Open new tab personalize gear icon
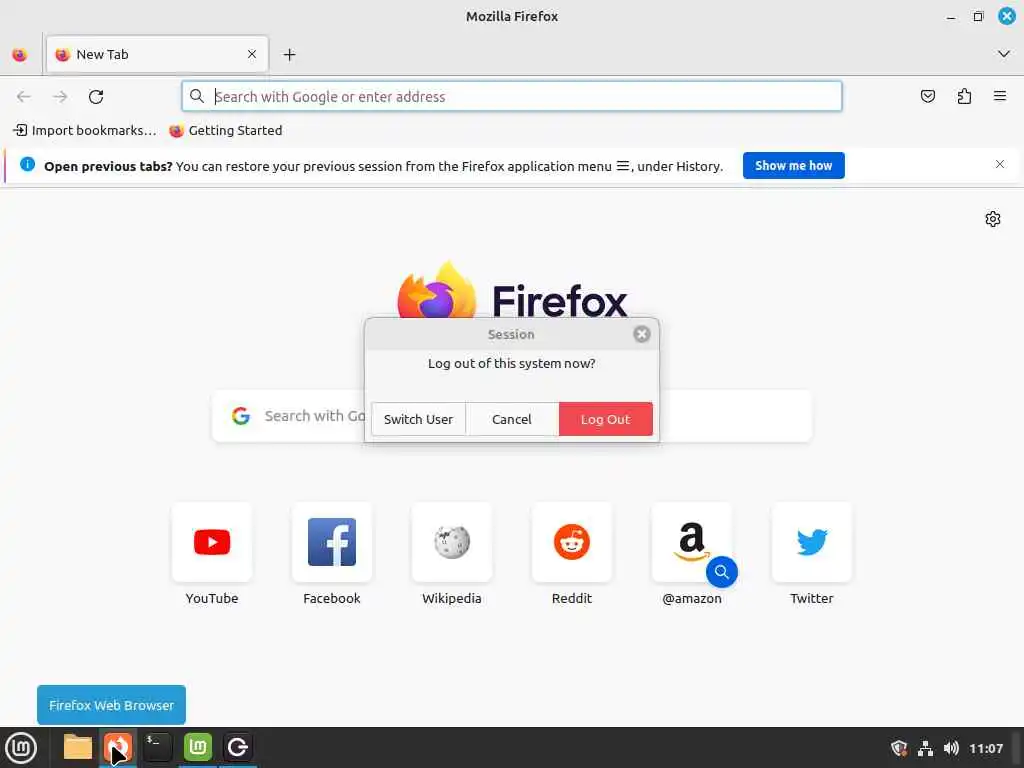Image resolution: width=1024 pixels, height=768 pixels. pyautogui.click(x=993, y=219)
